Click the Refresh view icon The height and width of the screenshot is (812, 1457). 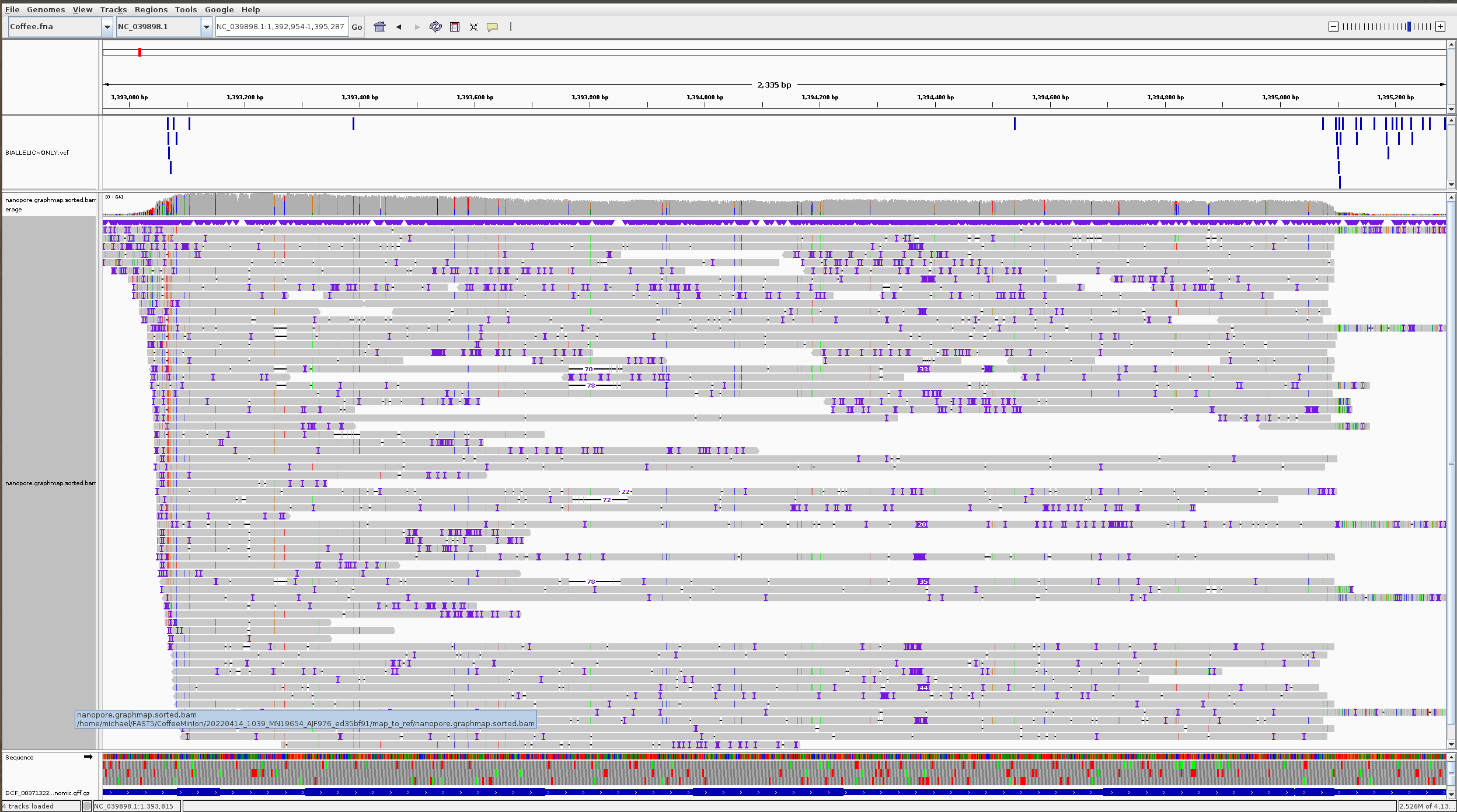(435, 27)
